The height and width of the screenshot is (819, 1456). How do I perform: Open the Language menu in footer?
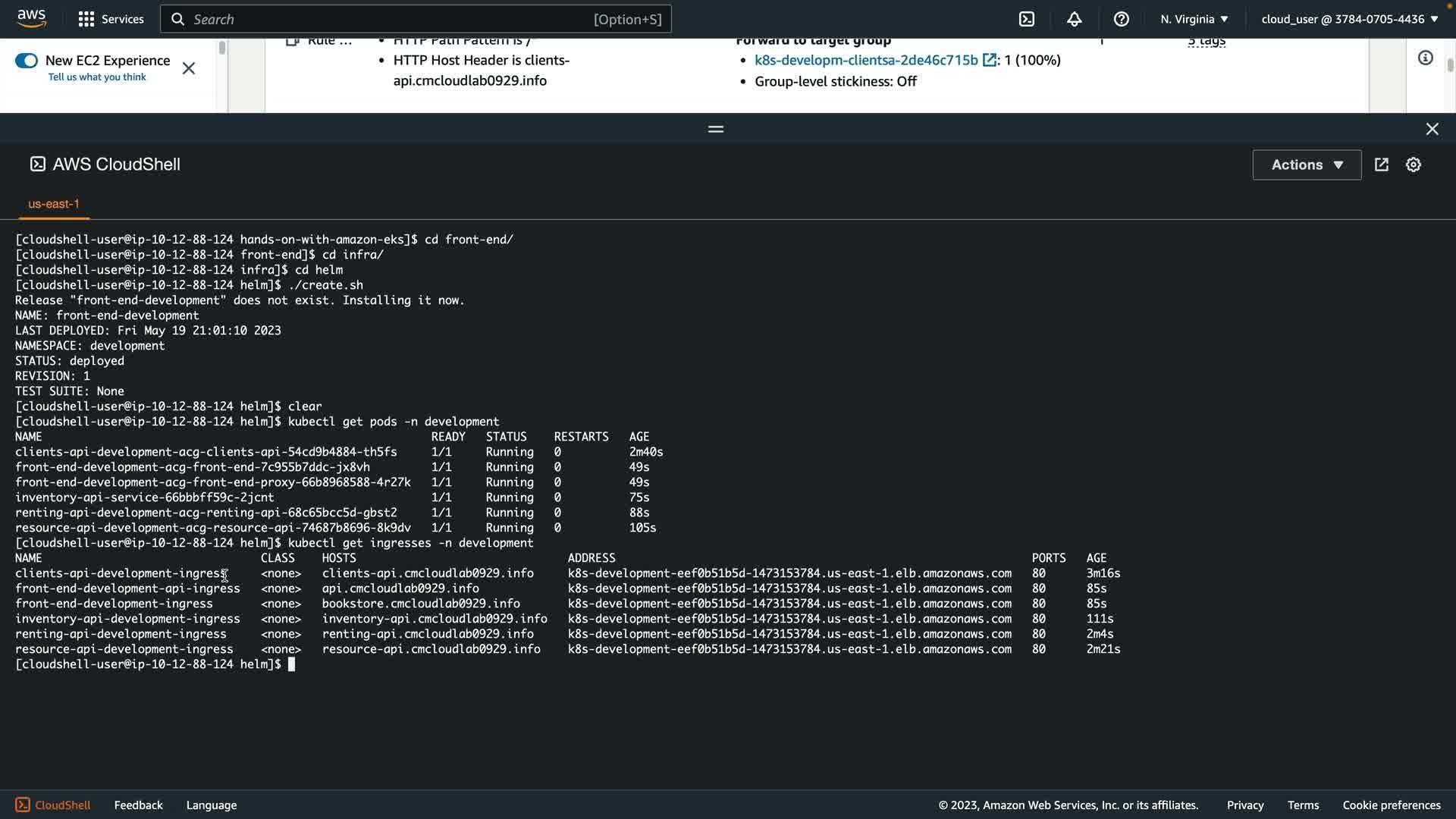(211, 805)
